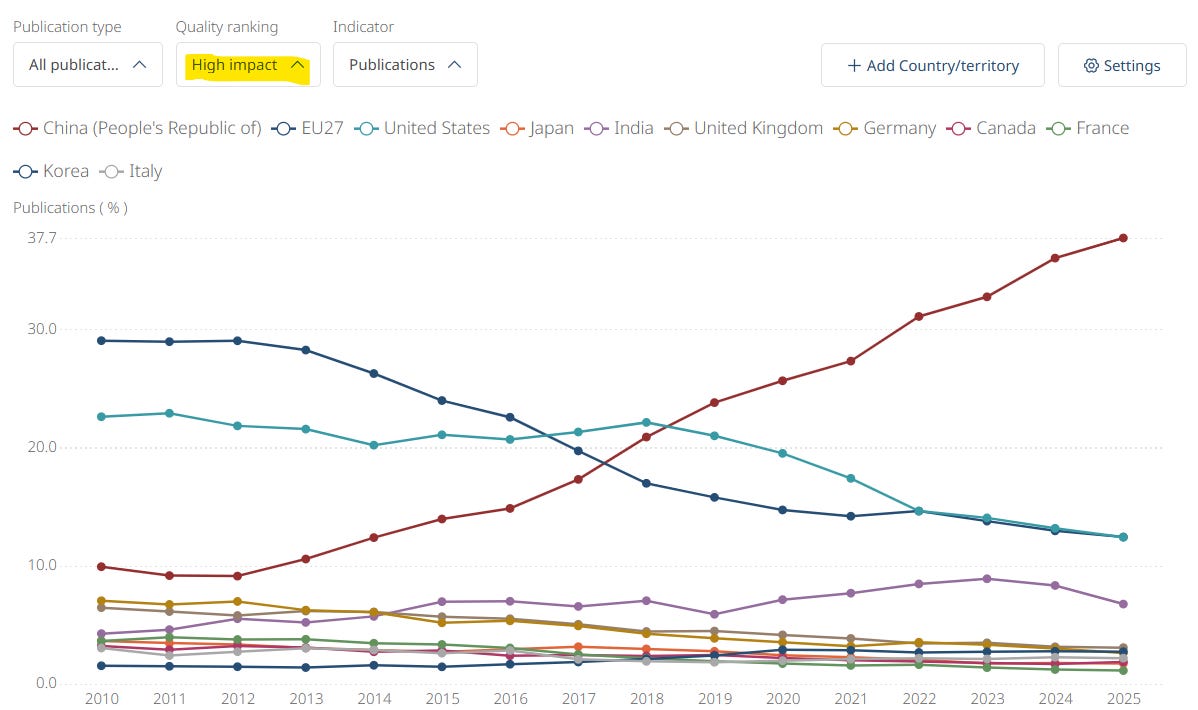This screenshot has width=1198, height=710.
Task: Open the Settings gear button
Action: (x=1122, y=66)
